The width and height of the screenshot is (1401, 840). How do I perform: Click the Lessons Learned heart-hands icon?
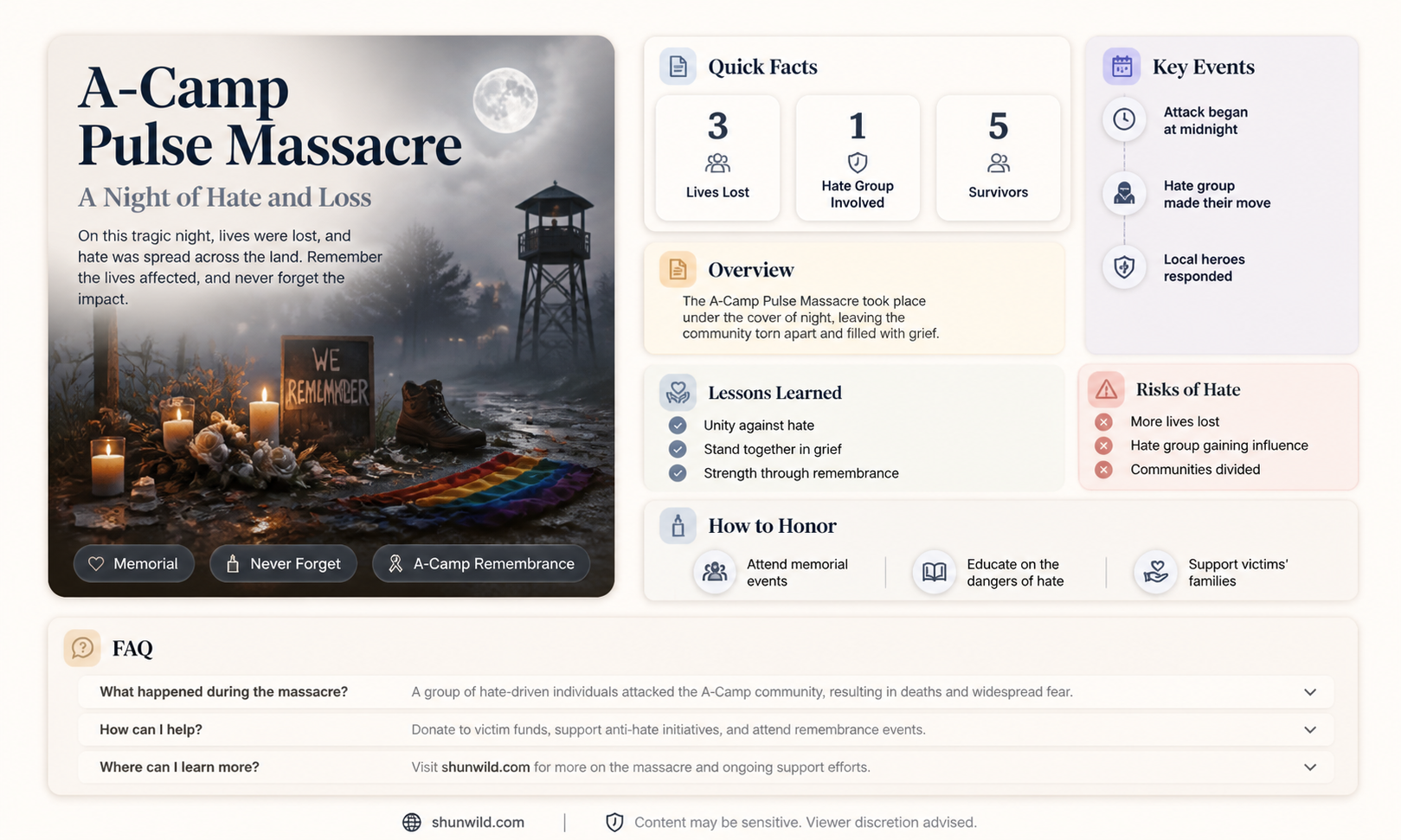[678, 393]
